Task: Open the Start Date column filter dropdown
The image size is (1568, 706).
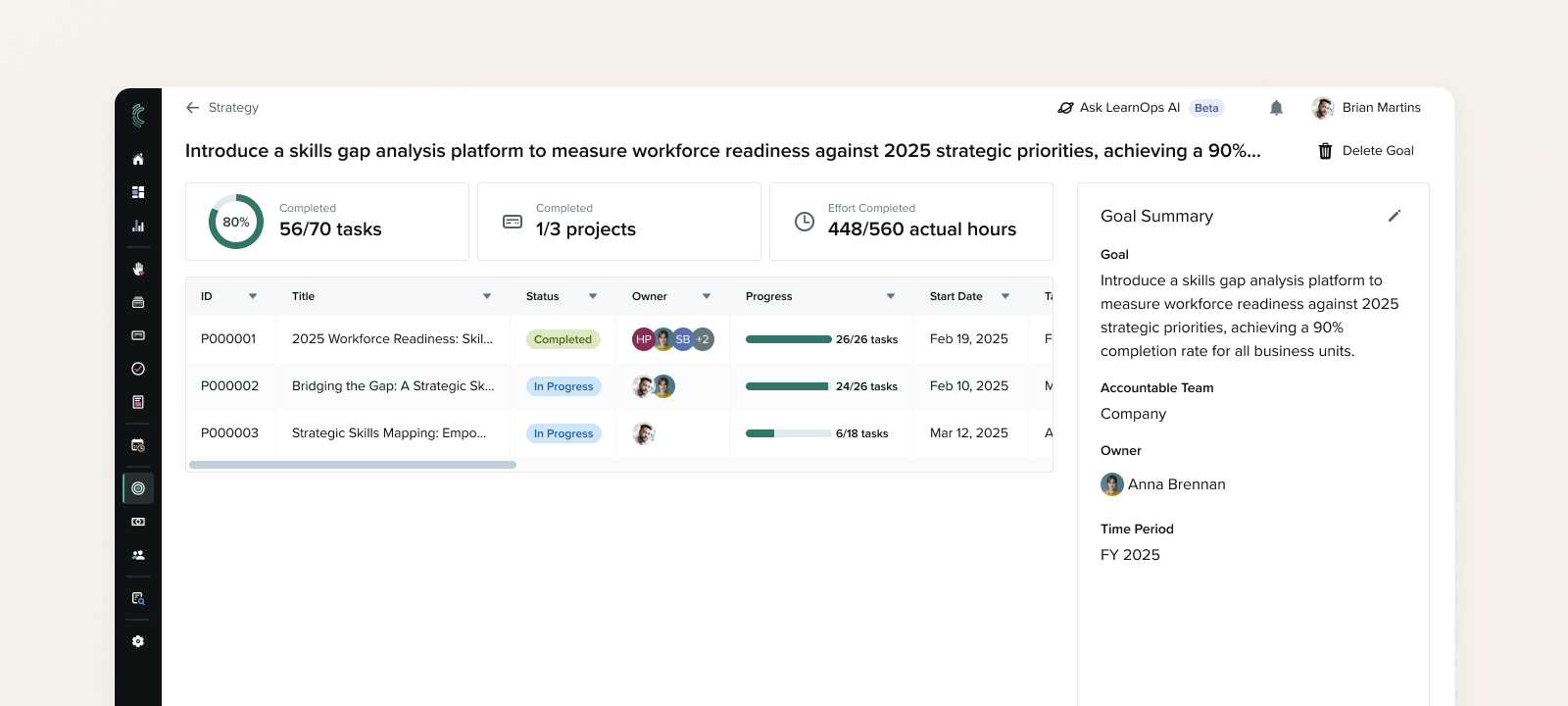Action: click(1005, 296)
